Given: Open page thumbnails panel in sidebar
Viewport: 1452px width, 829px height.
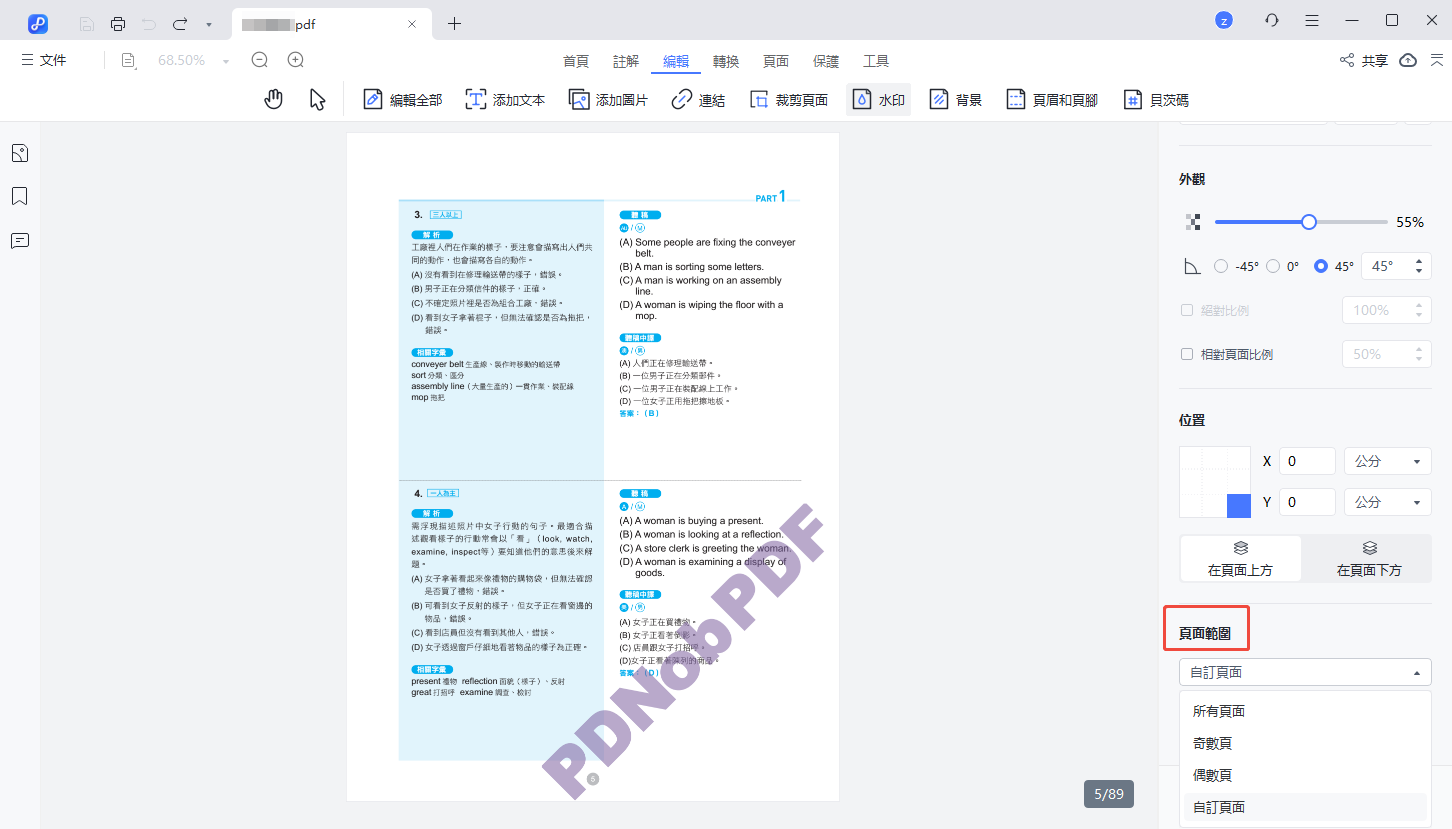Looking at the screenshot, I should 19,153.
